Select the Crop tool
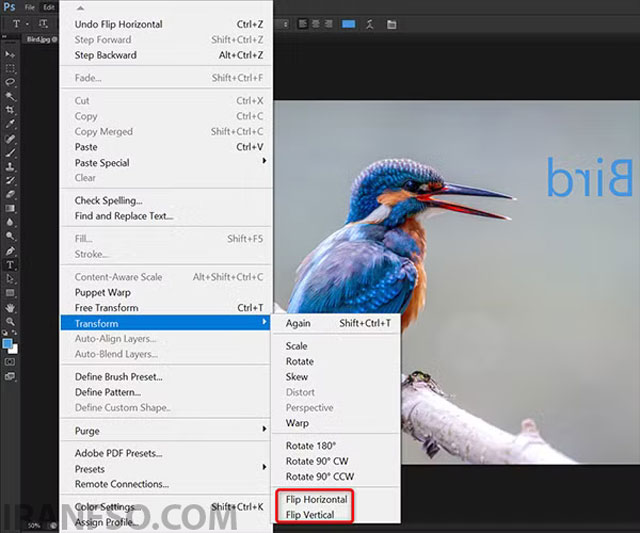This screenshot has width=640, height=533. coord(10,110)
